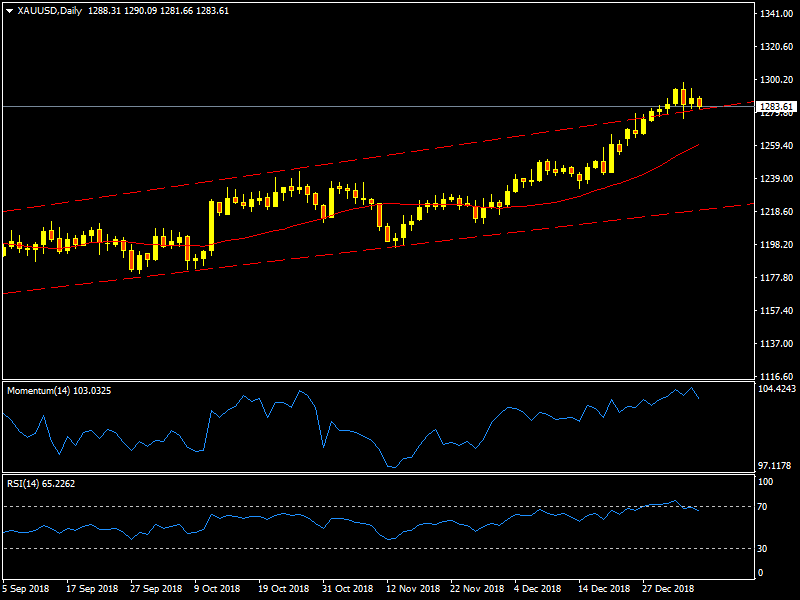This screenshot has width=800, height=600.
Task: Click the 12 Nov 2018 date label
Action: pos(413,588)
